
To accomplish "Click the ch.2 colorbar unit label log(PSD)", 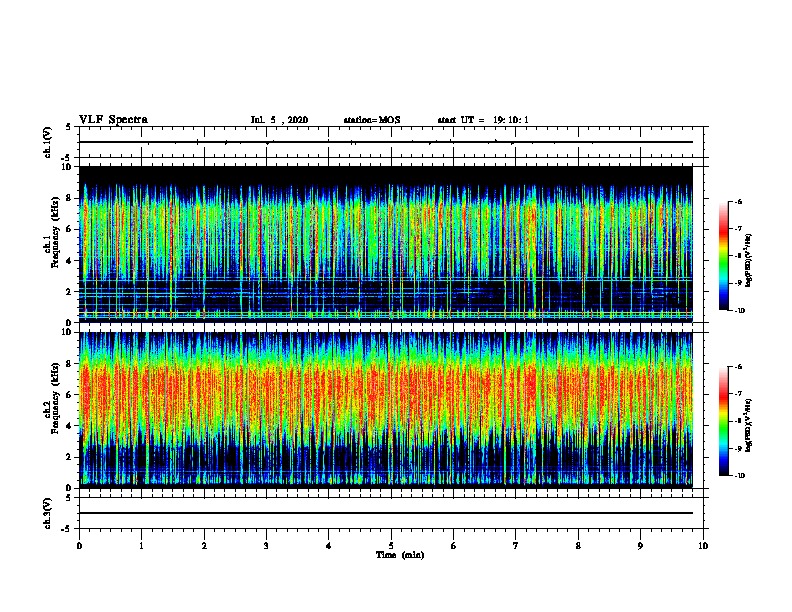I will tap(748, 425).
